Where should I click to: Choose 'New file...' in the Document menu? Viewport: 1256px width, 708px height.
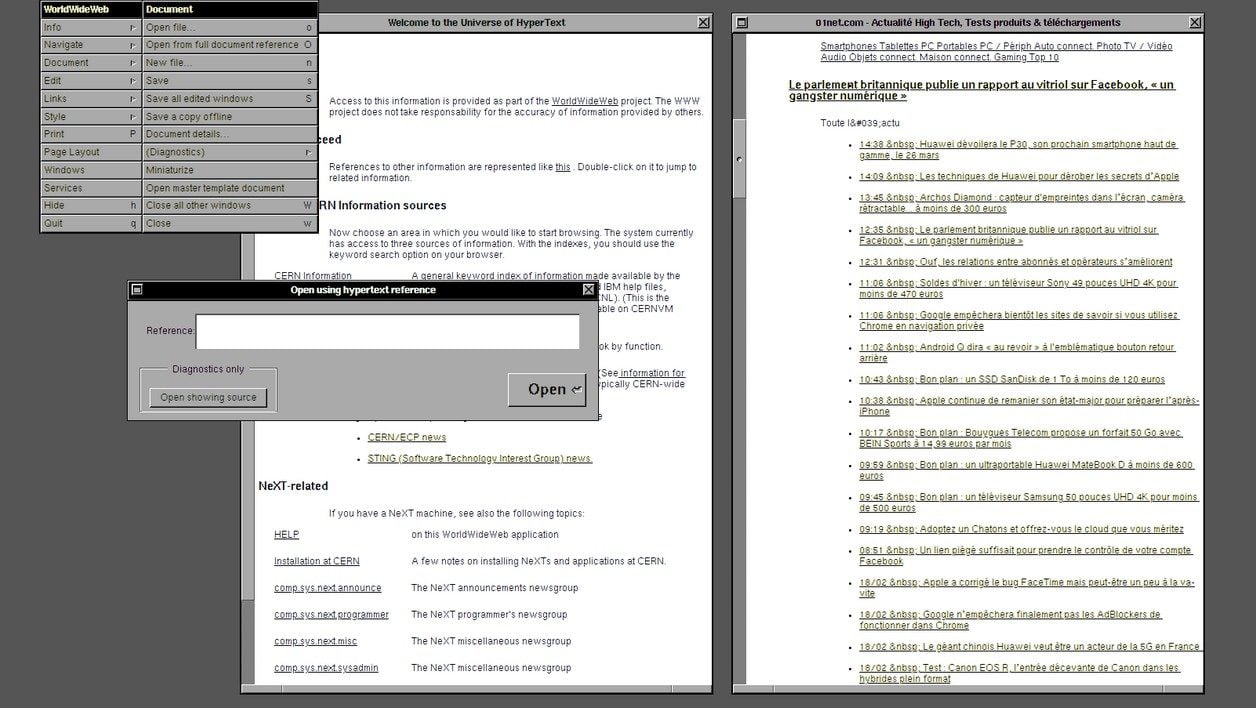(230, 63)
